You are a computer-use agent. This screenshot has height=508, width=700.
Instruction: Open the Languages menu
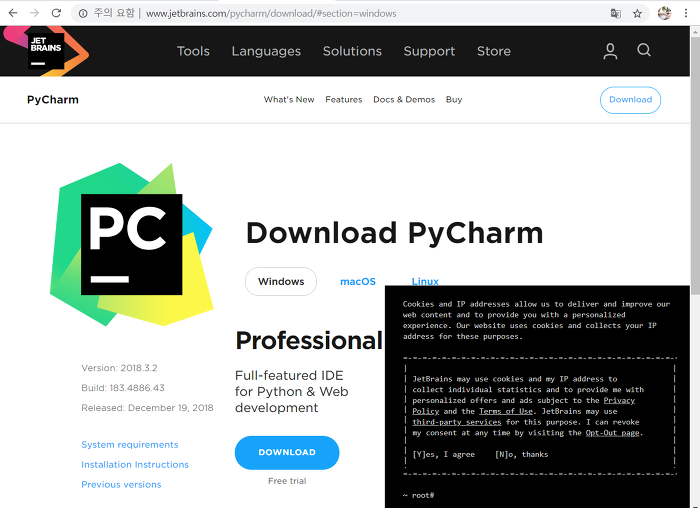266,51
